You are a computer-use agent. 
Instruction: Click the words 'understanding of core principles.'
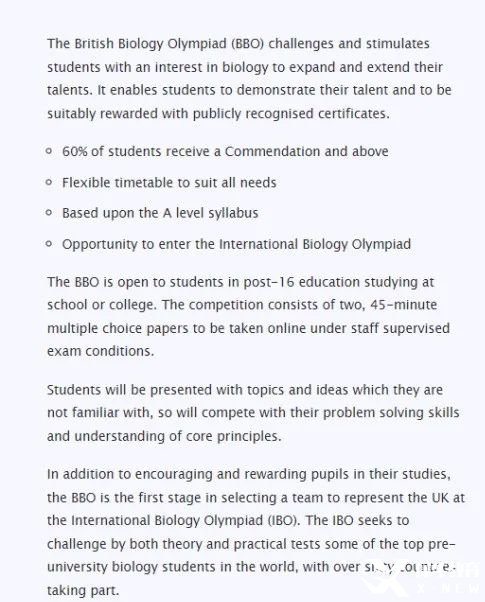click(x=178, y=436)
